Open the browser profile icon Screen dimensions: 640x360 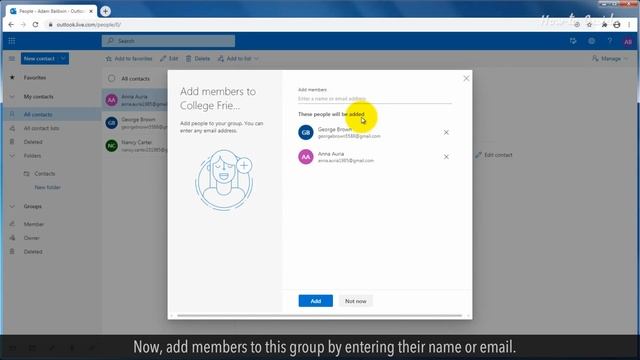(x=617, y=24)
